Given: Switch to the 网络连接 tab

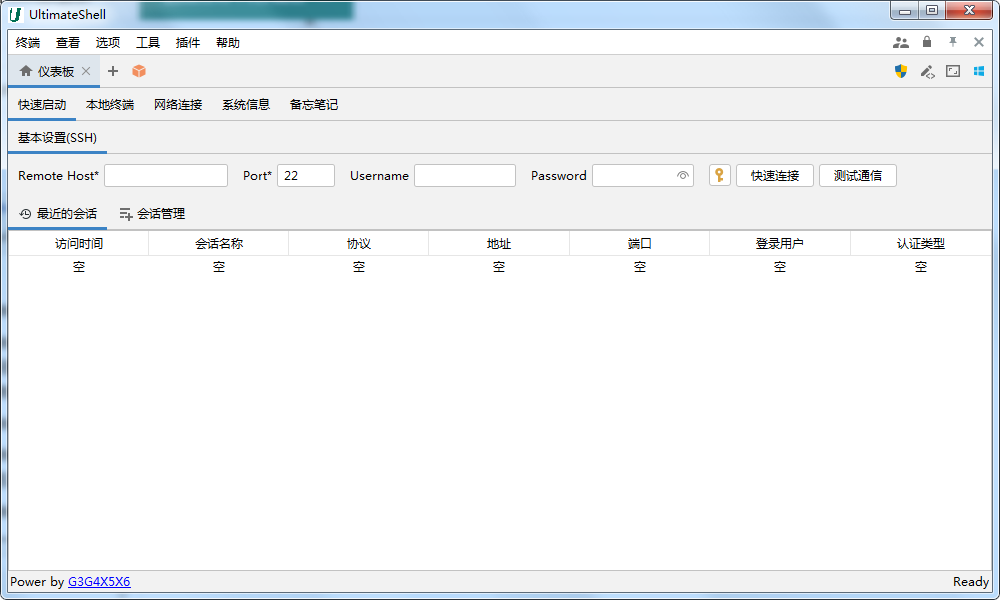Looking at the screenshot, I should point(177,104).
